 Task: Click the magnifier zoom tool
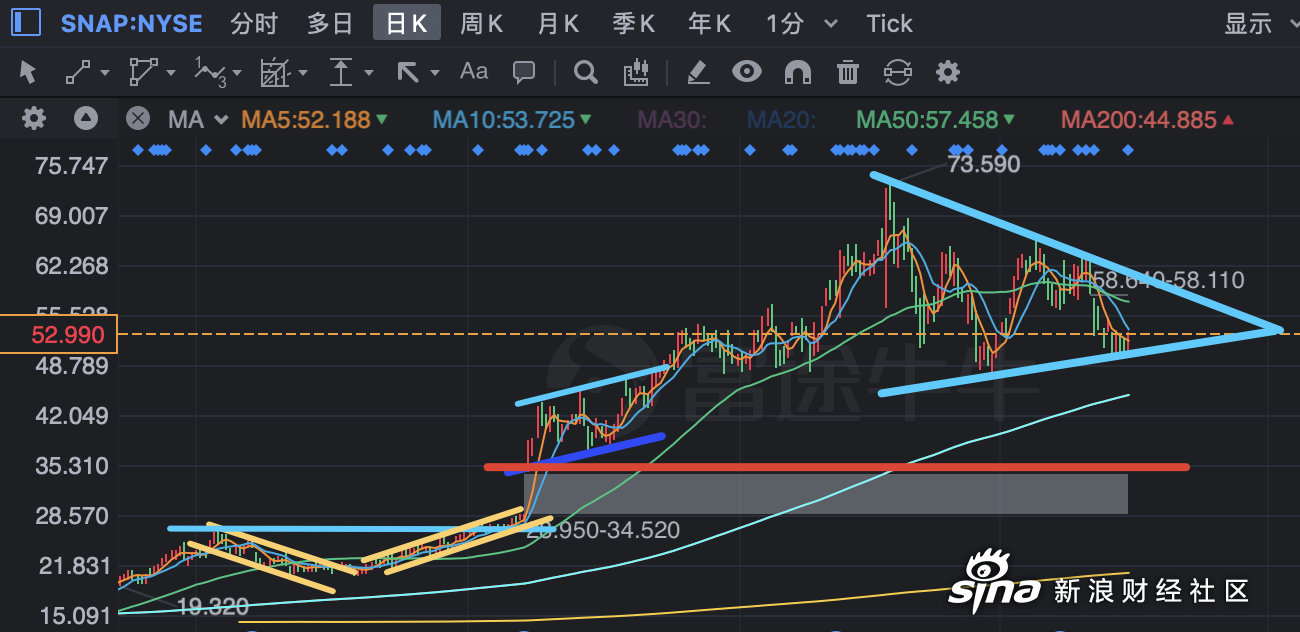pos(586,72)
